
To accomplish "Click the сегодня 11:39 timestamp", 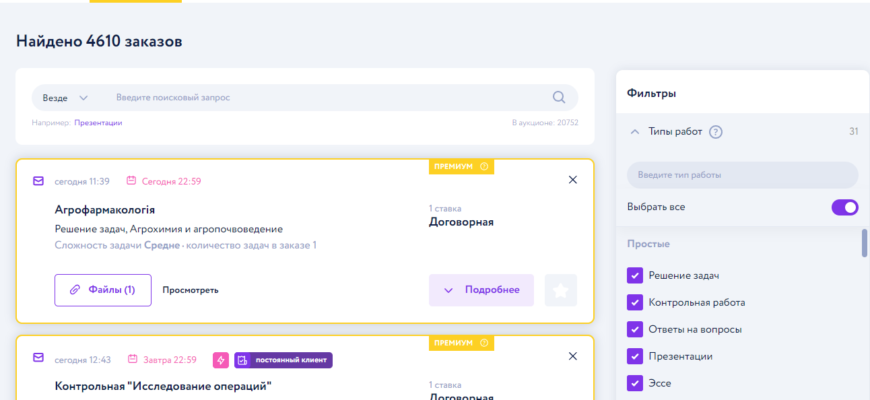I will (82, 181).
